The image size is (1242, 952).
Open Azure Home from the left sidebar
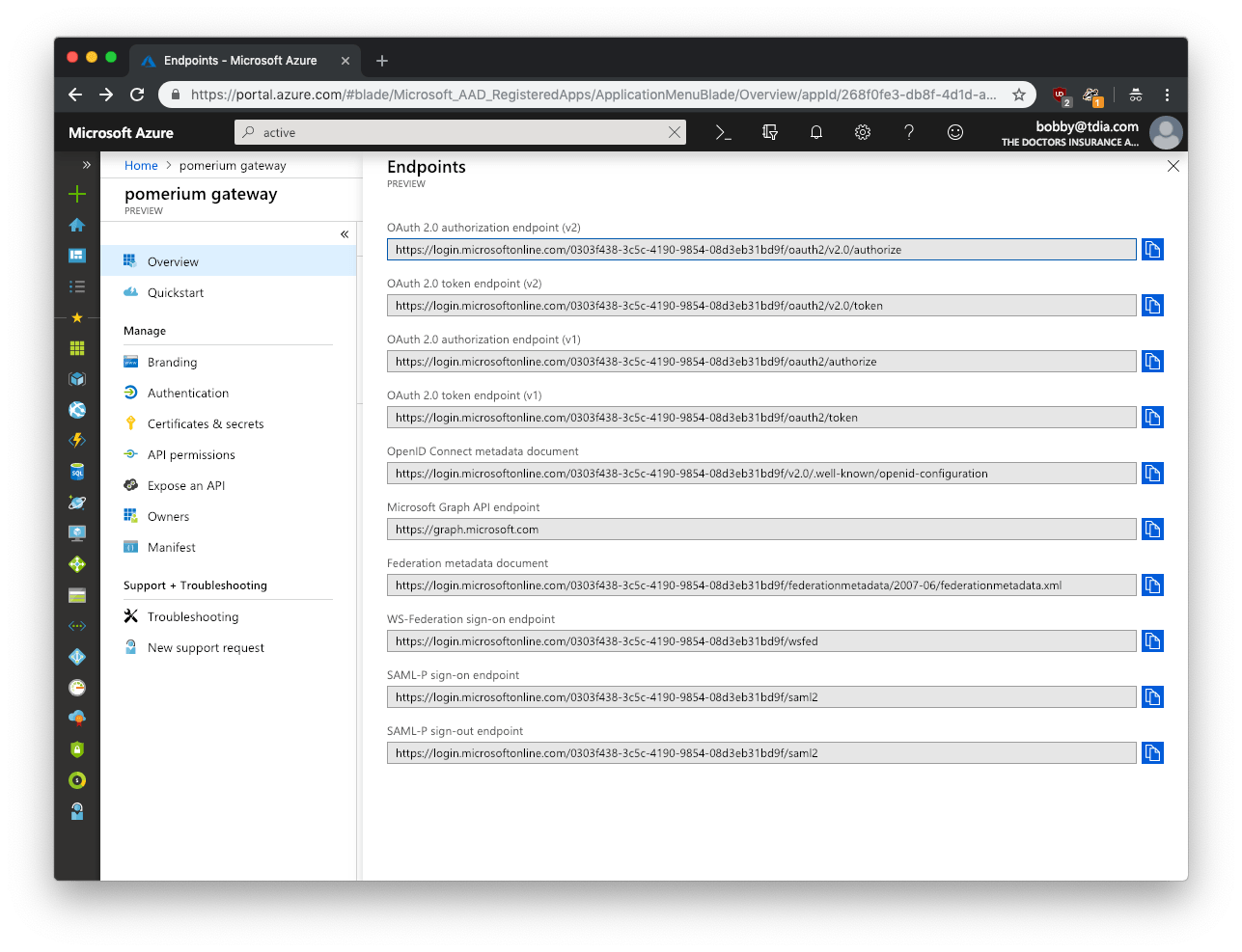click(77, 225)
